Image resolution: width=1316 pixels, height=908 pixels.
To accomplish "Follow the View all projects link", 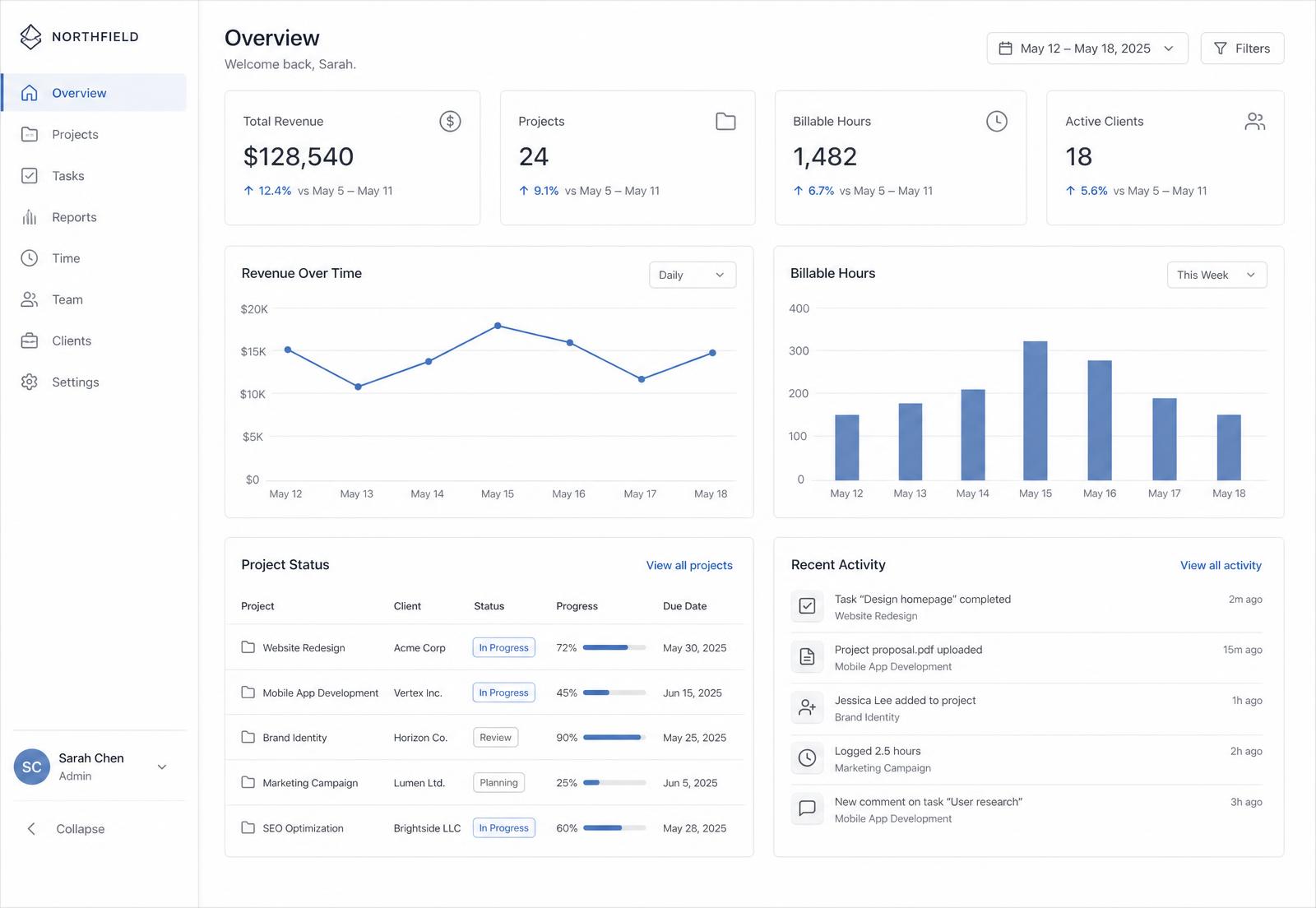I will coord(689,565).
